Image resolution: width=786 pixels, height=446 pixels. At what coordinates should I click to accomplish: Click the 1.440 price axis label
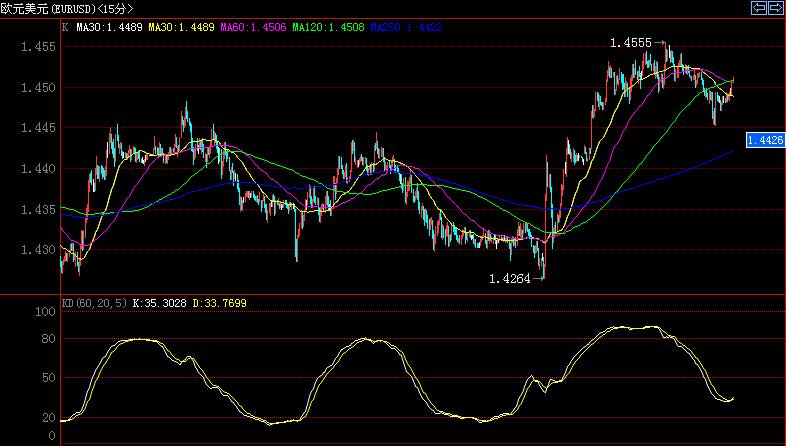[x=38, y=168]
